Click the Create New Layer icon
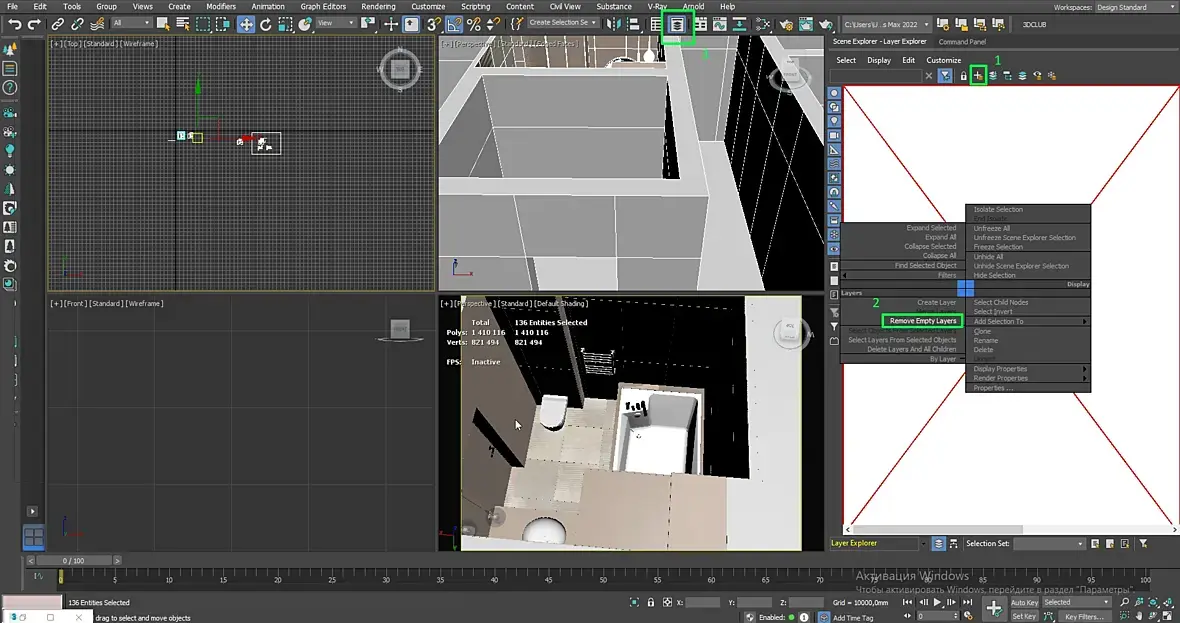This screenshot has width=1180, height=623. click(x=978, y=75)
